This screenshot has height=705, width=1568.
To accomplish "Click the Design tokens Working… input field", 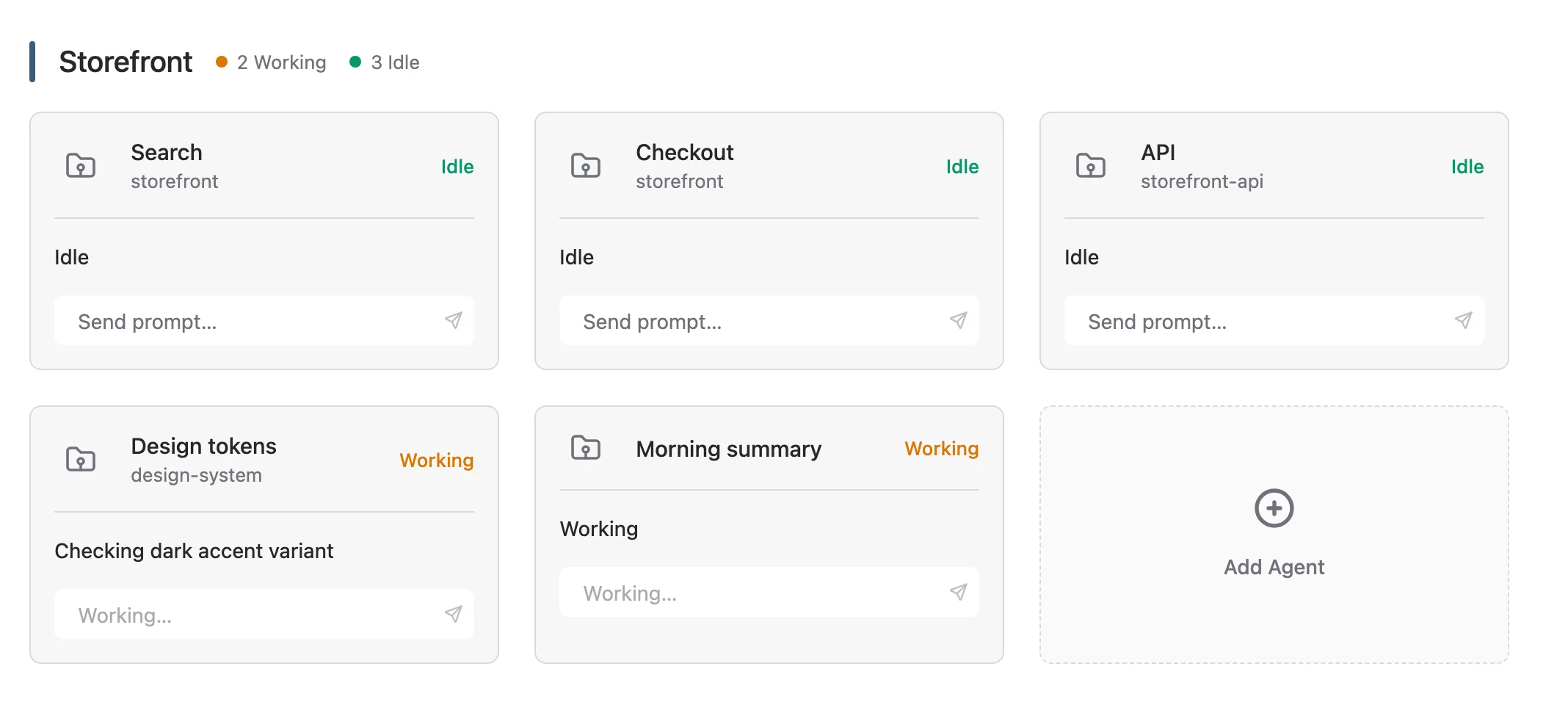I will pos(264,615).
